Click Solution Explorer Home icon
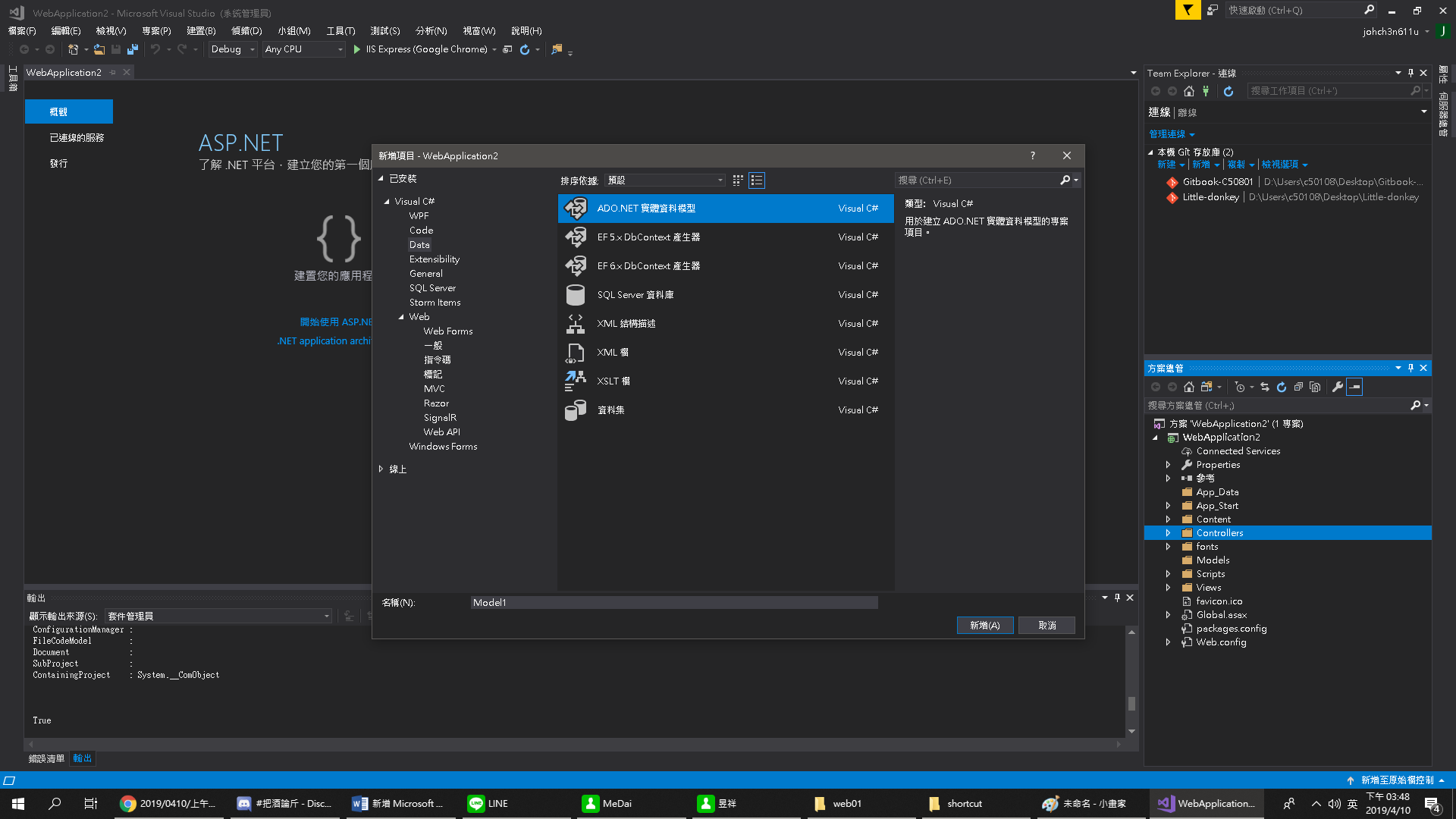This screenshot has height=819, width=1456. [1189, 387]
